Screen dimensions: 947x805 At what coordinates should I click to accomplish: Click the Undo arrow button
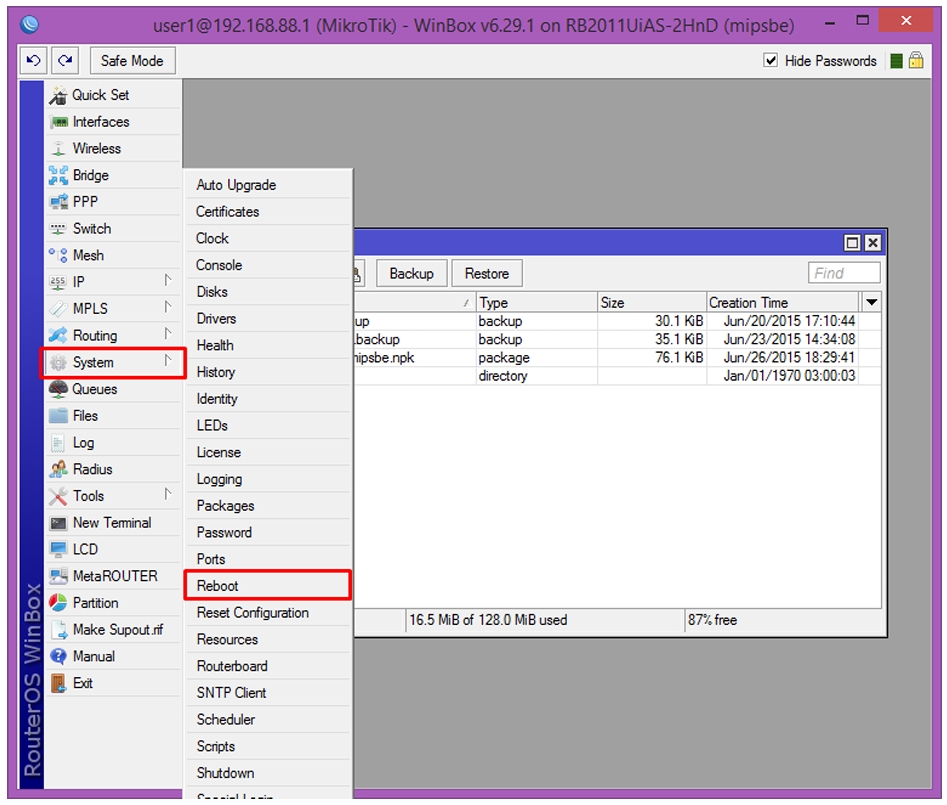33,60
